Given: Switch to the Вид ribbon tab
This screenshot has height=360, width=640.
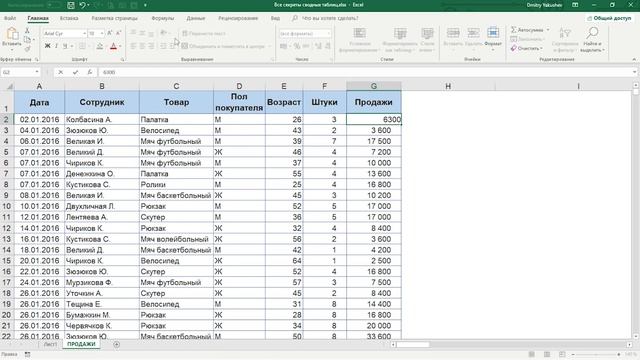Looking at the screenshot, I should tap(275, 18).
